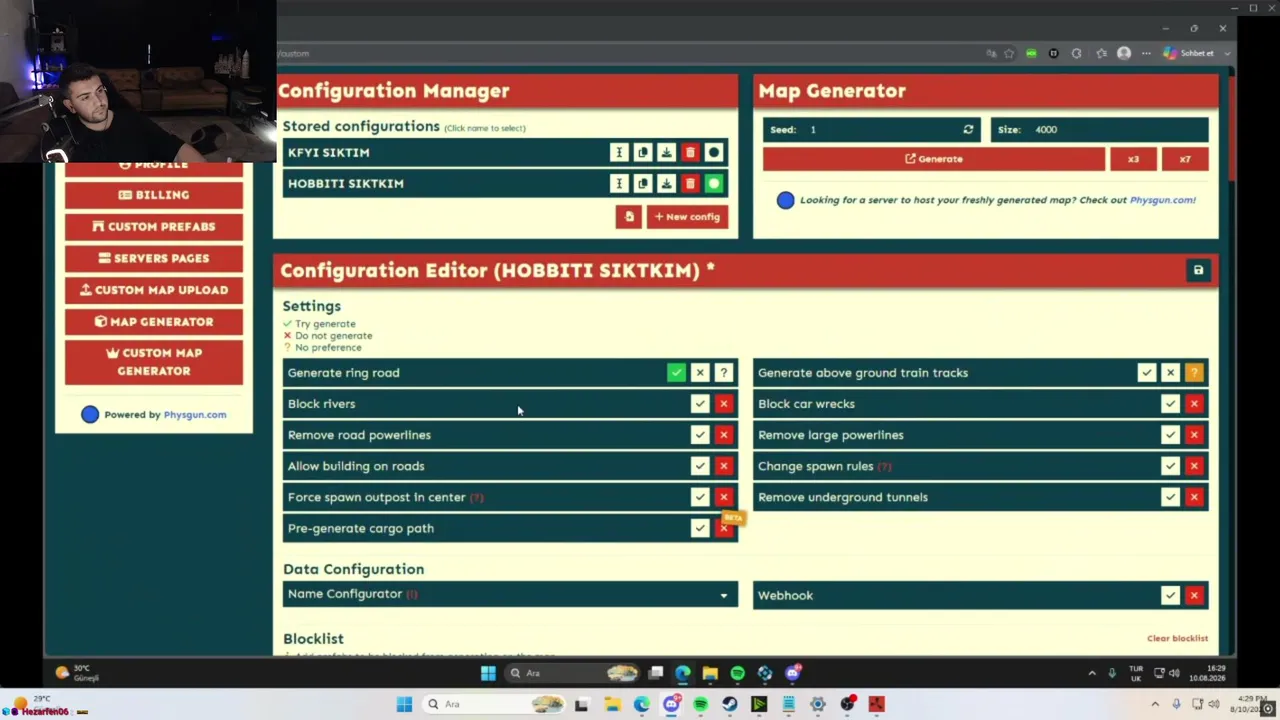Expand the Name Configurator dropdown
The height and width of the screenshot is (720, 1280).
tap(510, 595)
